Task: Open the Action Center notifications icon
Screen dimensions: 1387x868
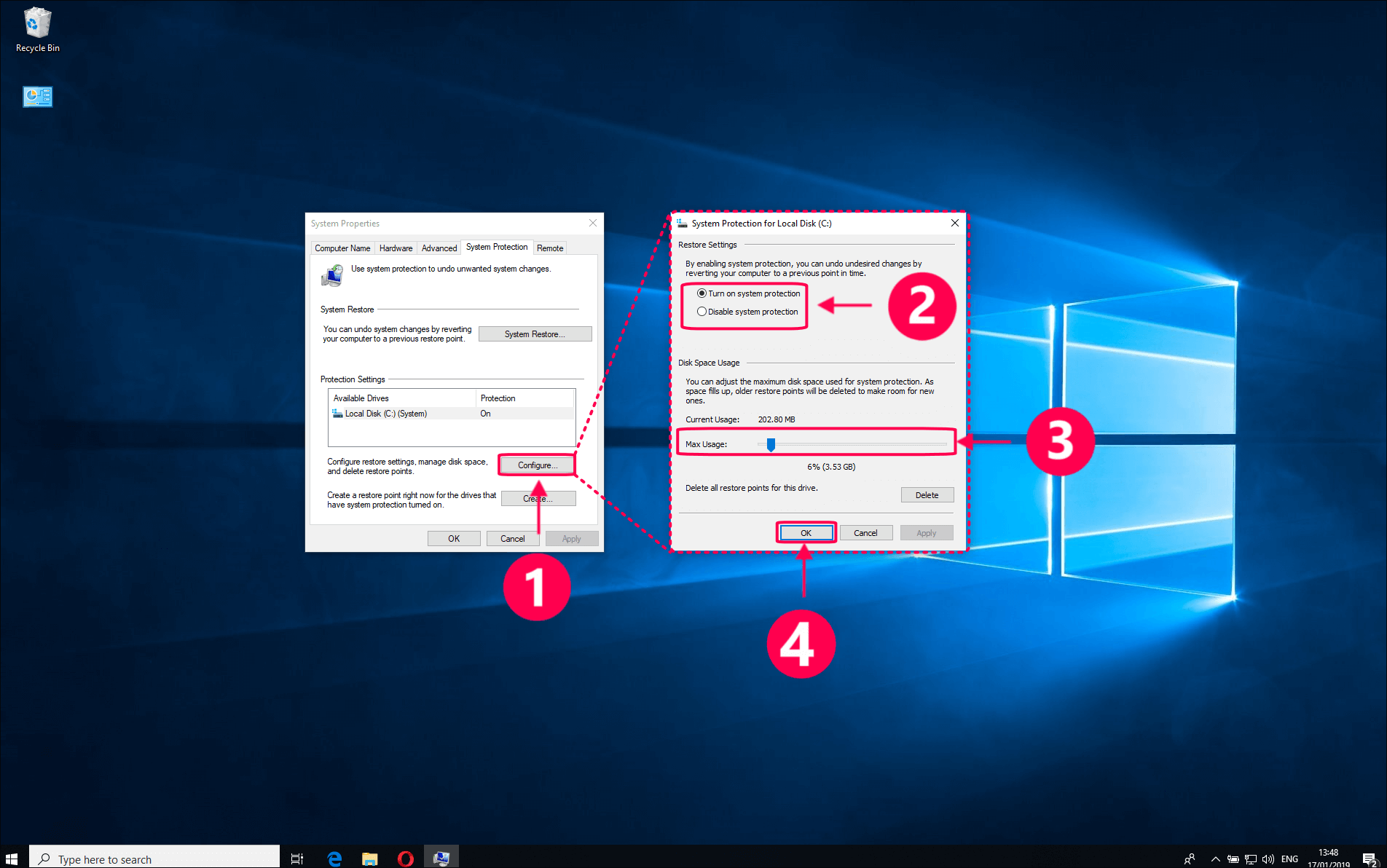Action: [x=1369, y=857]
